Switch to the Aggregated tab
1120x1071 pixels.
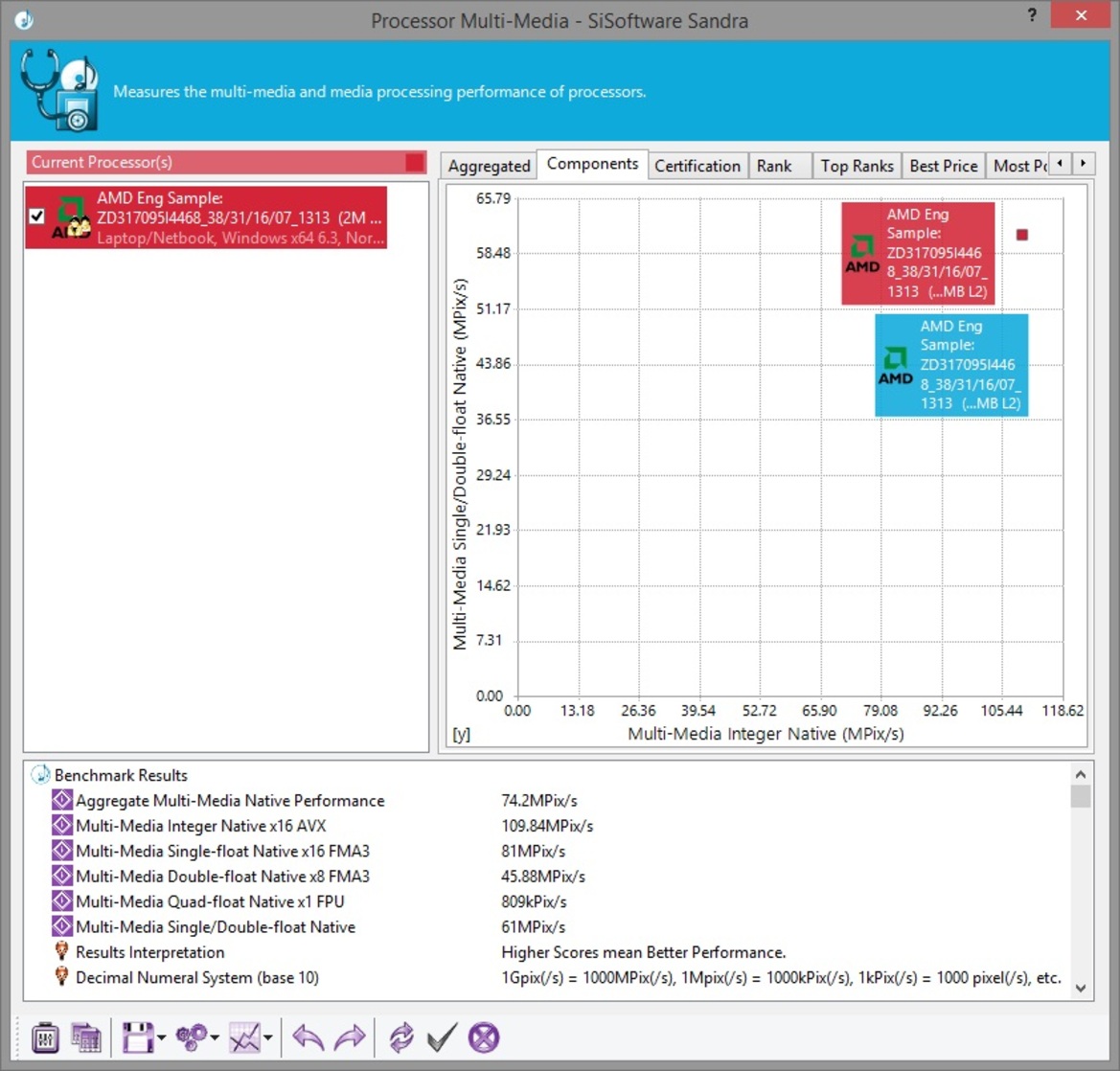[x=489, y=166]
